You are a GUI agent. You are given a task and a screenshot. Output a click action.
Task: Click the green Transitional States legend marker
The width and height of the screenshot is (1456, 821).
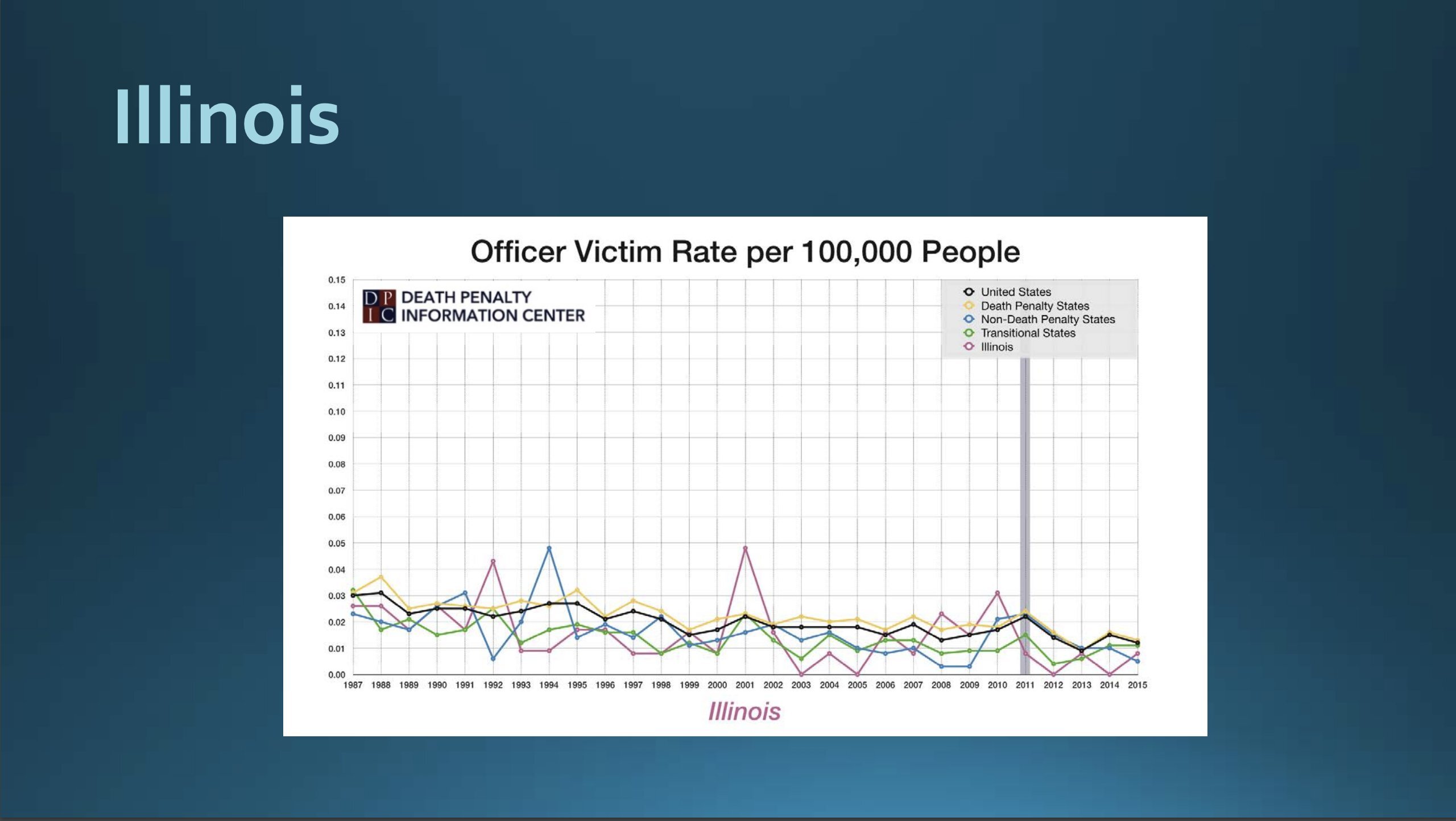click(x=969, y=333)
